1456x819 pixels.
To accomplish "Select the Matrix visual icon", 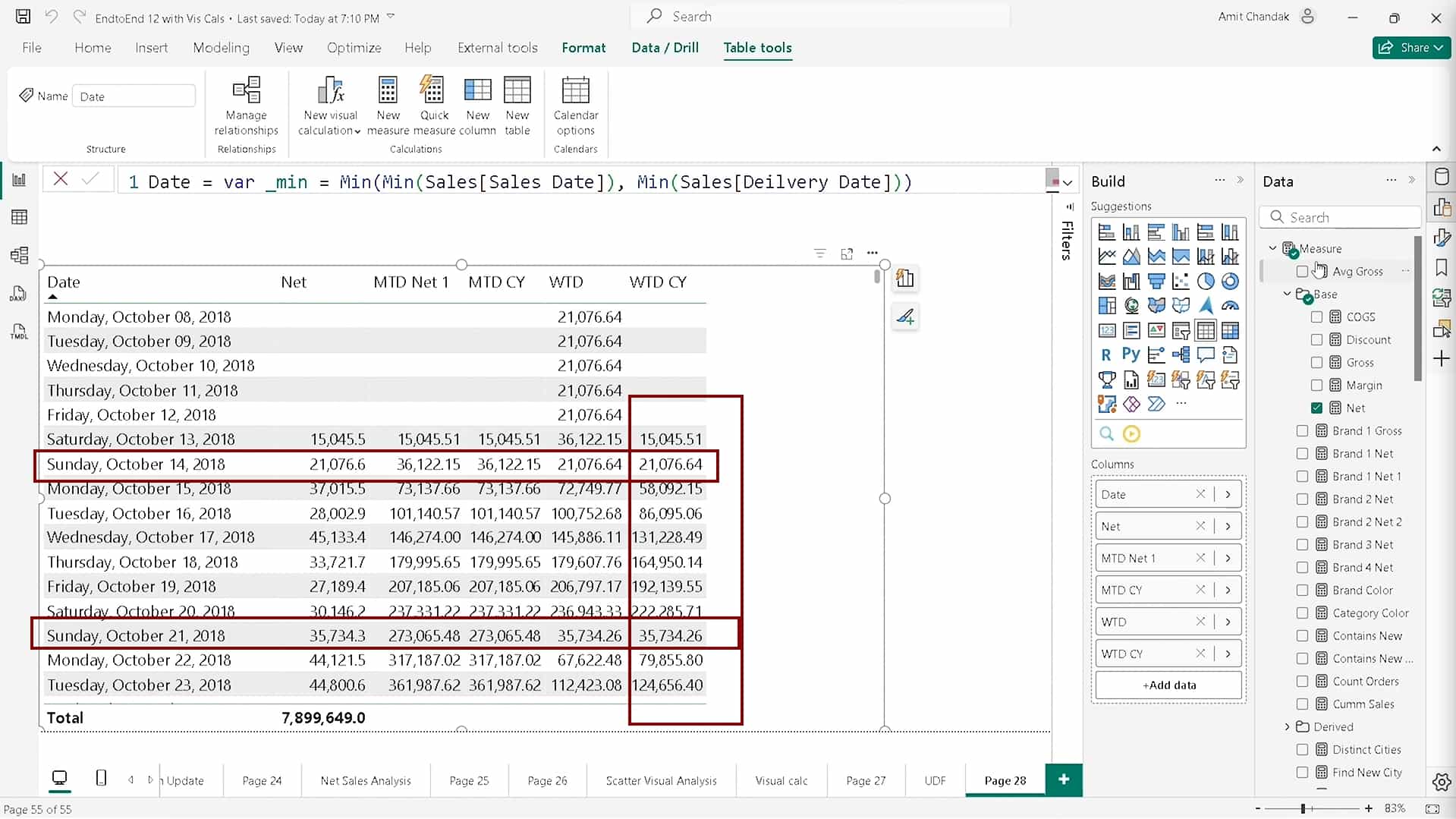I will tap(1231, 331).
